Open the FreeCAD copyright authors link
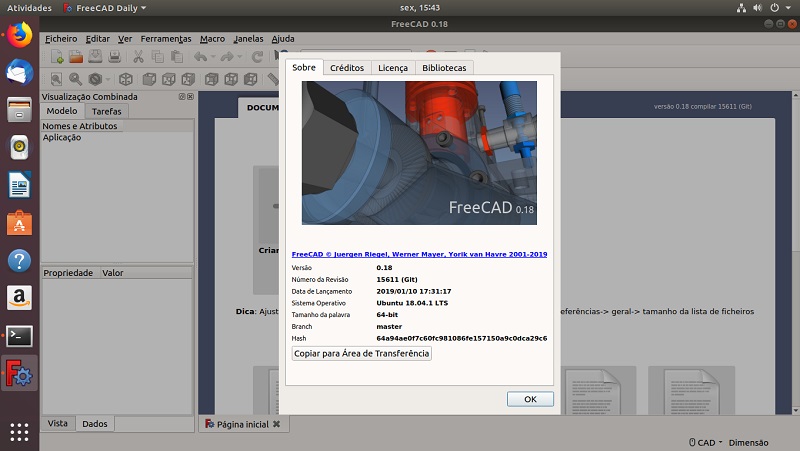Screen dimensions: 800x451 tap(419, 254)
